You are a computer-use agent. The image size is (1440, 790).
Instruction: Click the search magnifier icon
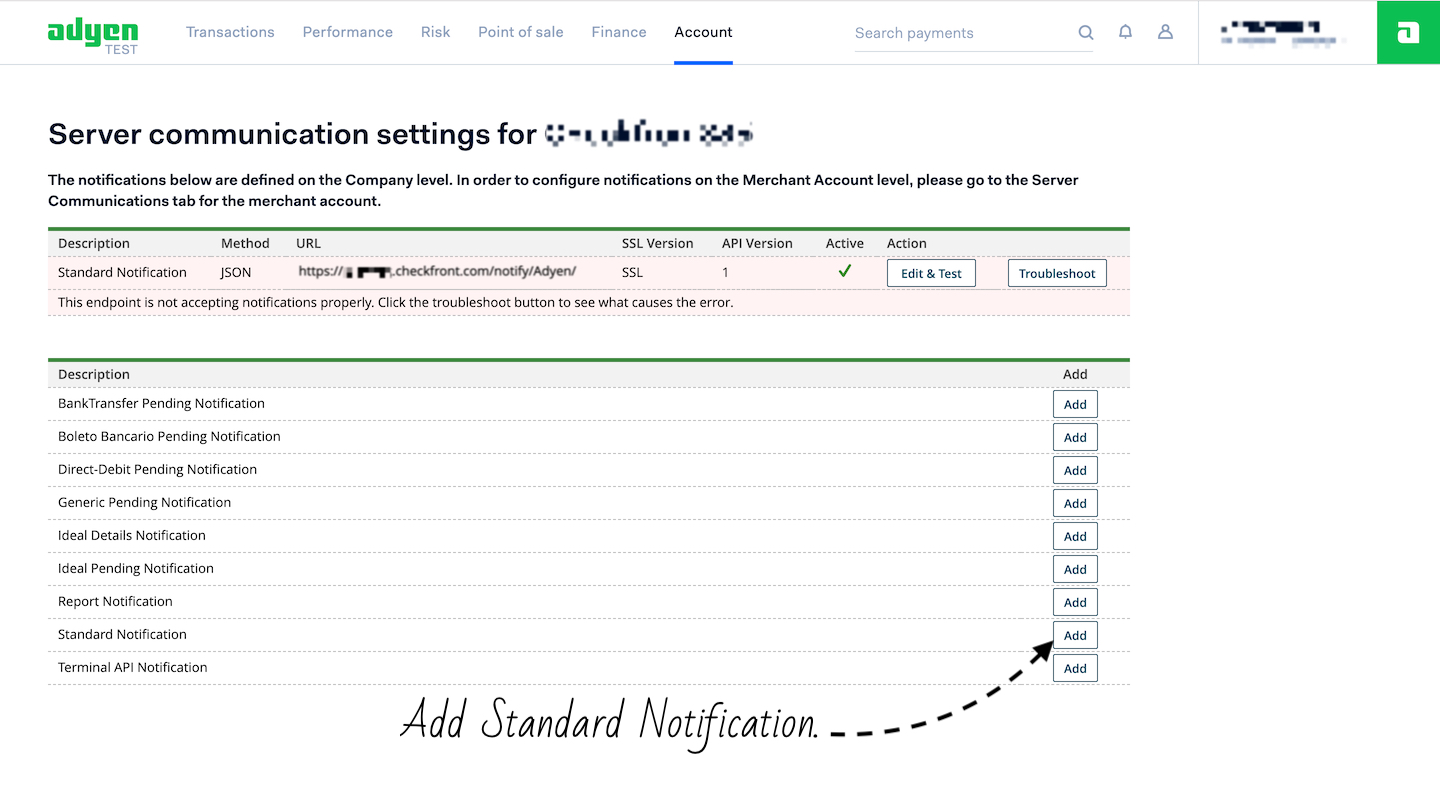(1086, 32)
